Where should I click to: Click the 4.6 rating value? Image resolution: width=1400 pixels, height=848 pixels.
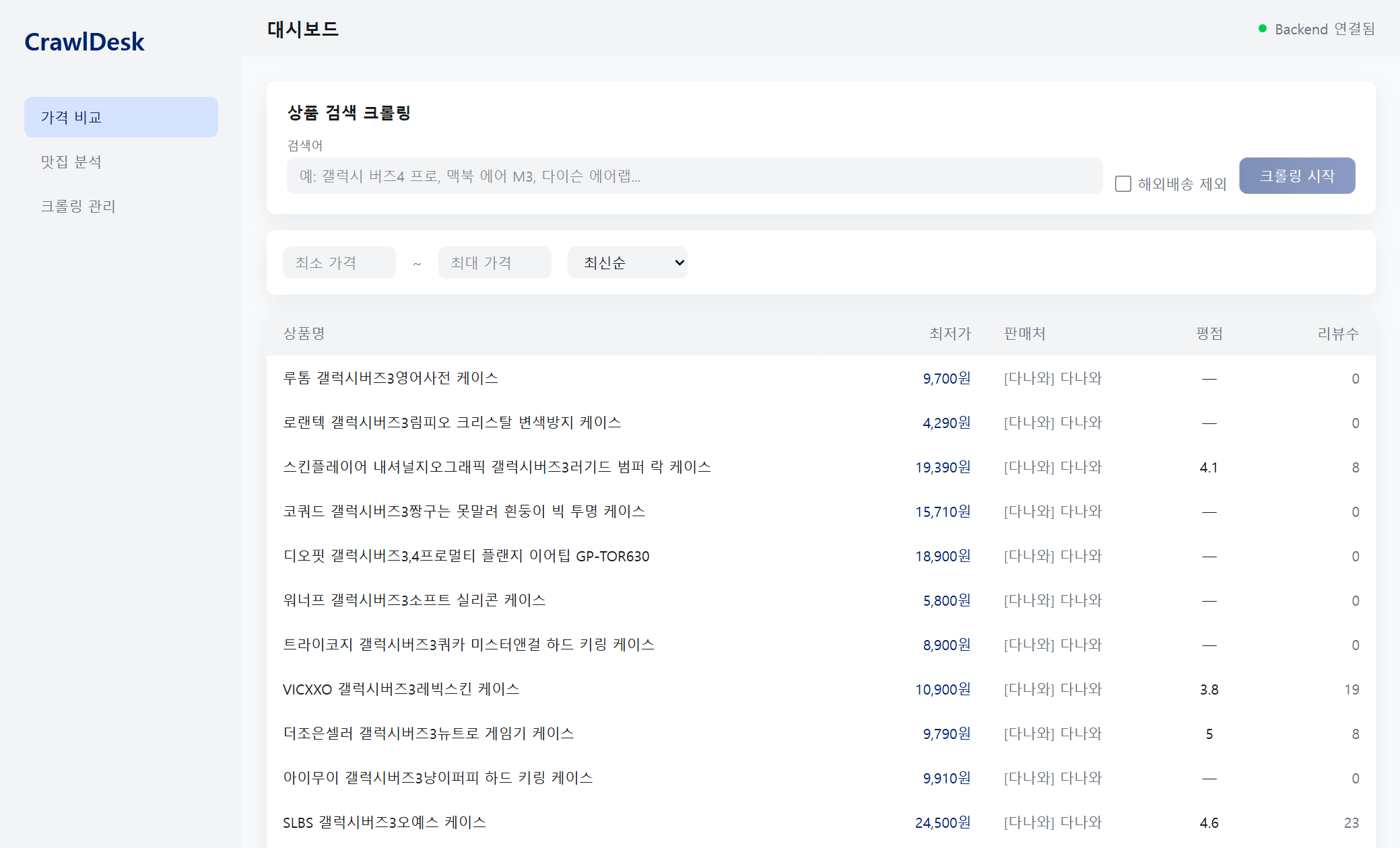pyautogui.click(x=1209, y=822)
